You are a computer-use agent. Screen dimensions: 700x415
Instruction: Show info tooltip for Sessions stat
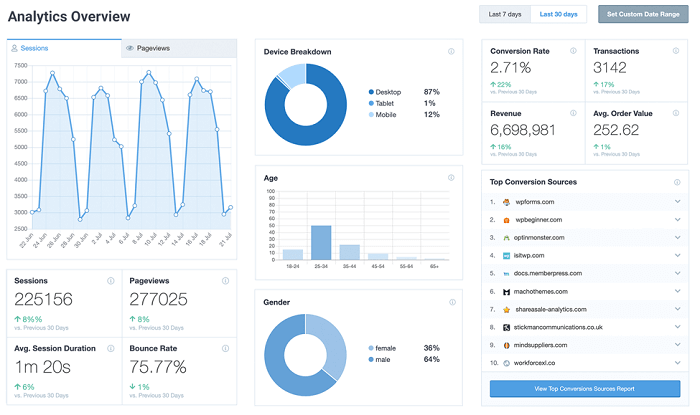point(111,281)
